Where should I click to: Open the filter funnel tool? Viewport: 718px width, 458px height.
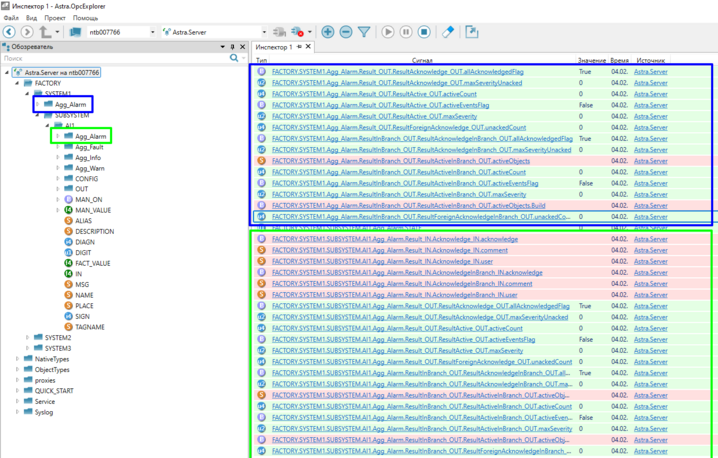364,32
